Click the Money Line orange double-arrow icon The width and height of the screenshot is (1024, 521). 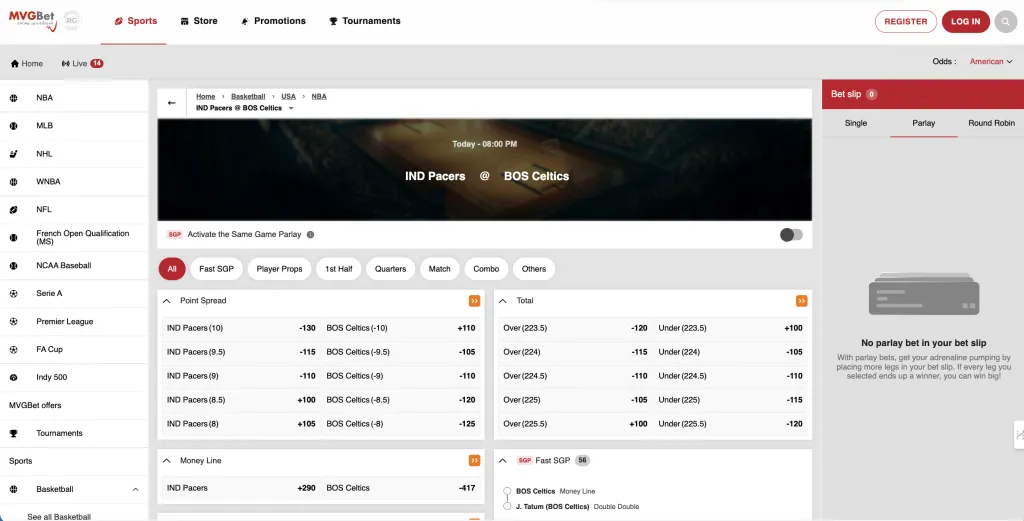tap(474, 461)
